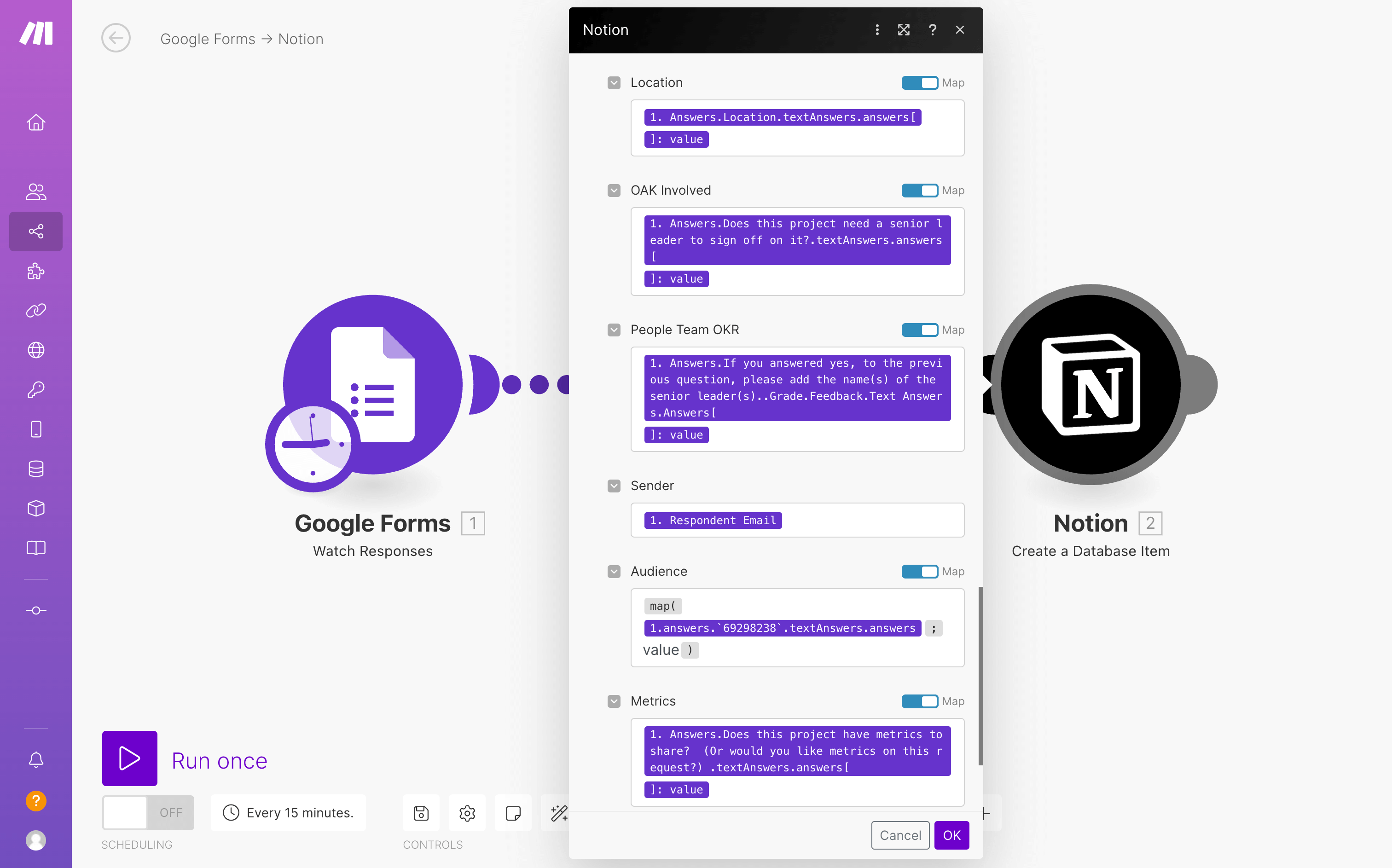
Task: Select the Notion module circle
Action: point(1090,385)
